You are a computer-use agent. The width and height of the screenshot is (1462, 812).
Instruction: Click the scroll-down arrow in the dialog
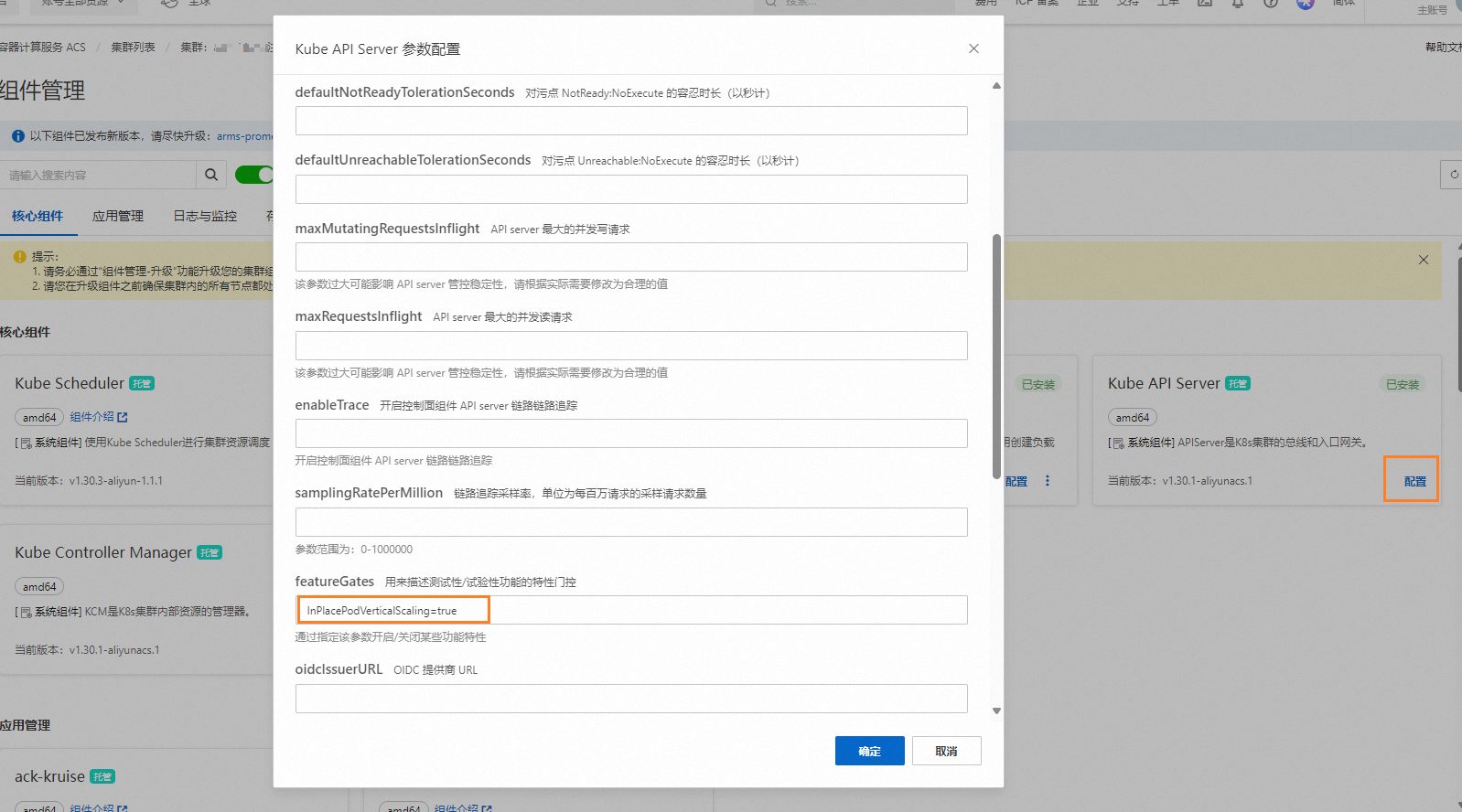pyautogui.click(x=996, y=710)
